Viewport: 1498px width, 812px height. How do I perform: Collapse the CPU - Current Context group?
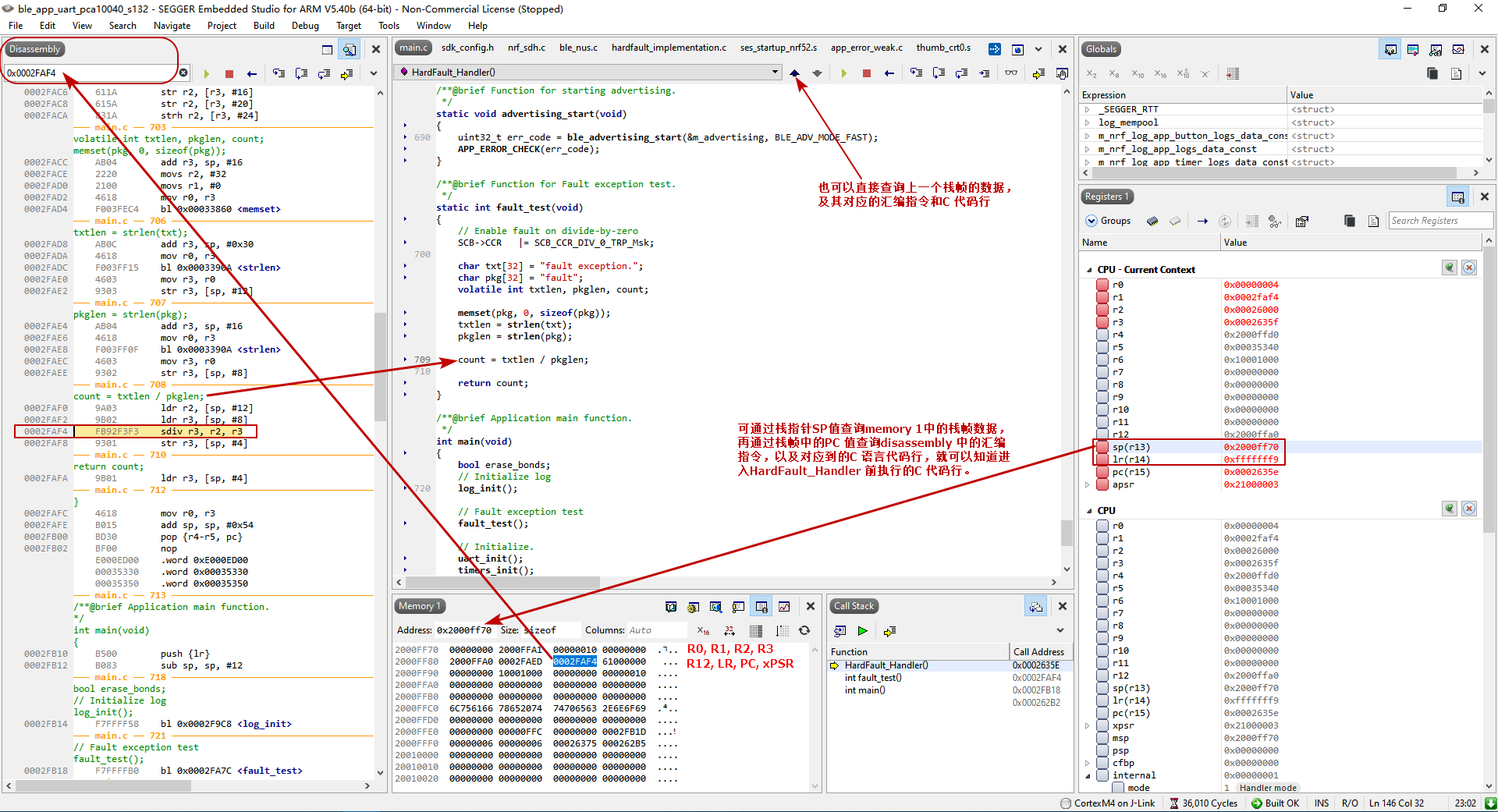[1088, 269]
